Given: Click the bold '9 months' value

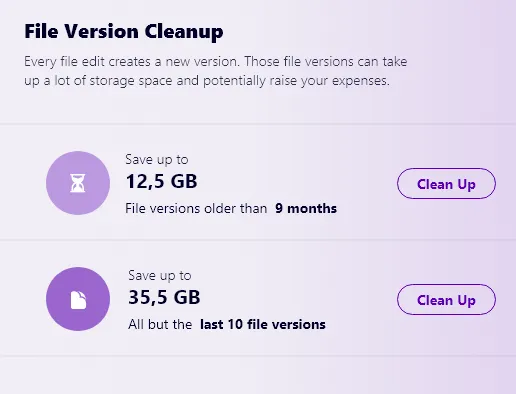Looking at the screenshot, I should [306, 209].
